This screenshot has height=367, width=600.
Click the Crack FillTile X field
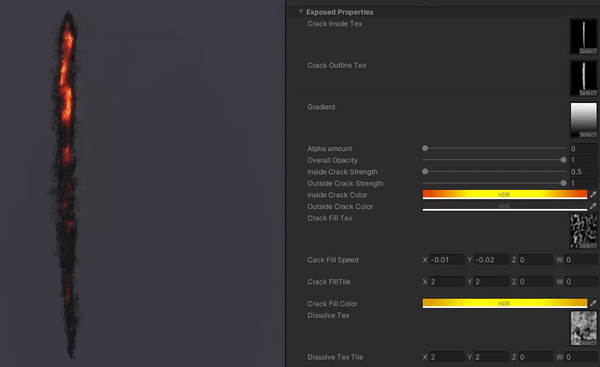pos(447,282)
